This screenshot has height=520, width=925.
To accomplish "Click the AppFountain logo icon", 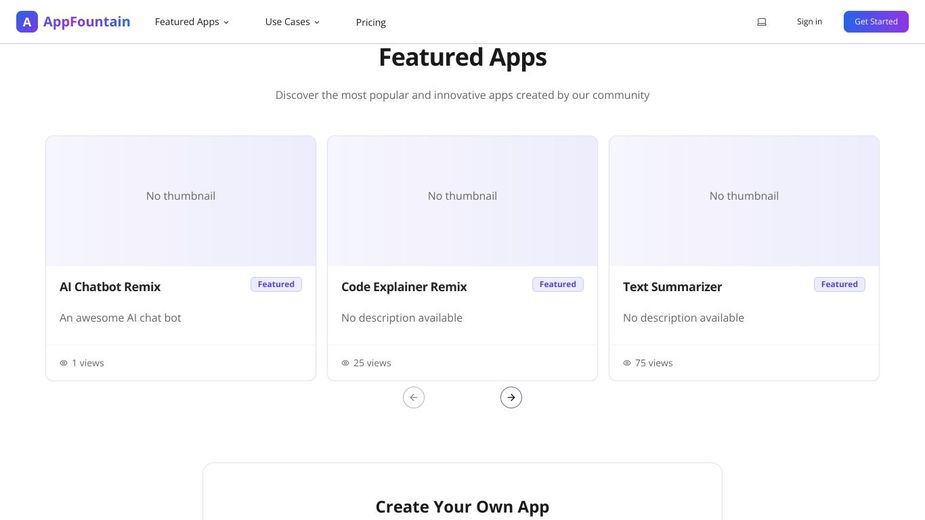I will (x=27, y=22).
